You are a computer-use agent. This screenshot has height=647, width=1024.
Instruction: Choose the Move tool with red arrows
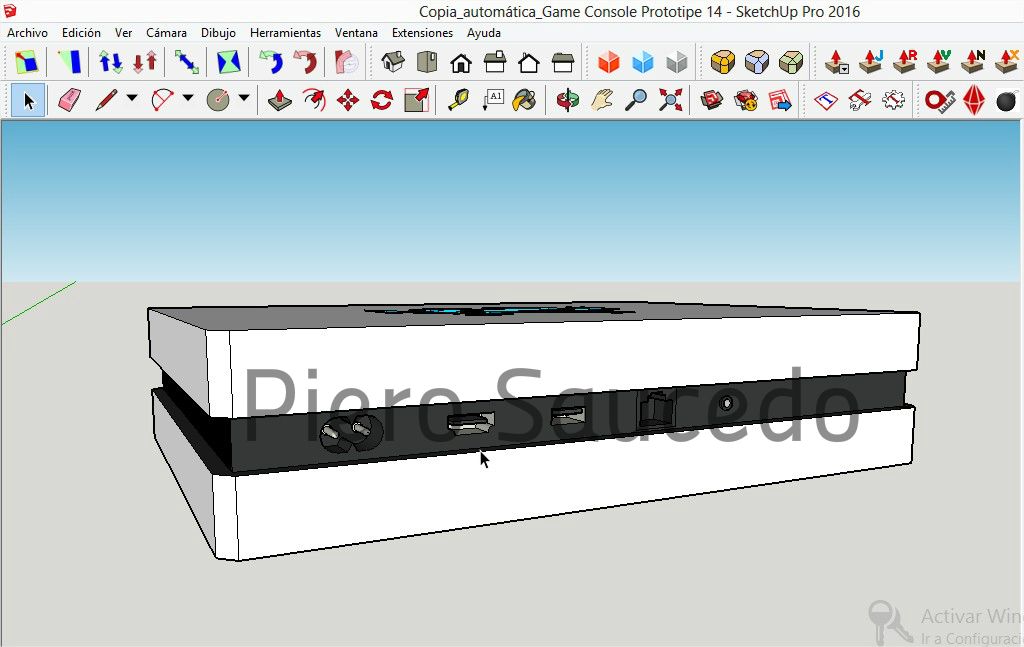348,100
